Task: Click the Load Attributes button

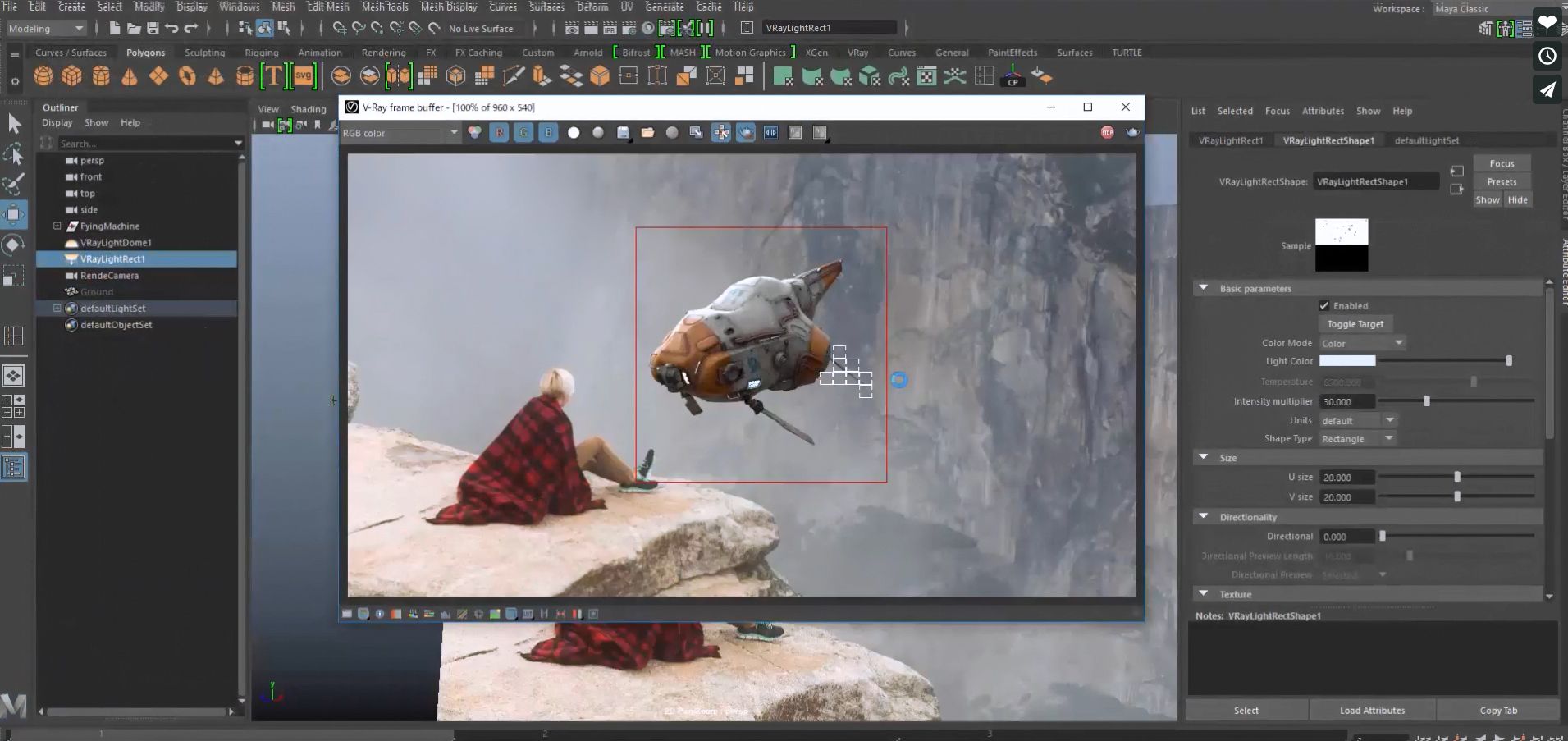Action: (1373, 710)
